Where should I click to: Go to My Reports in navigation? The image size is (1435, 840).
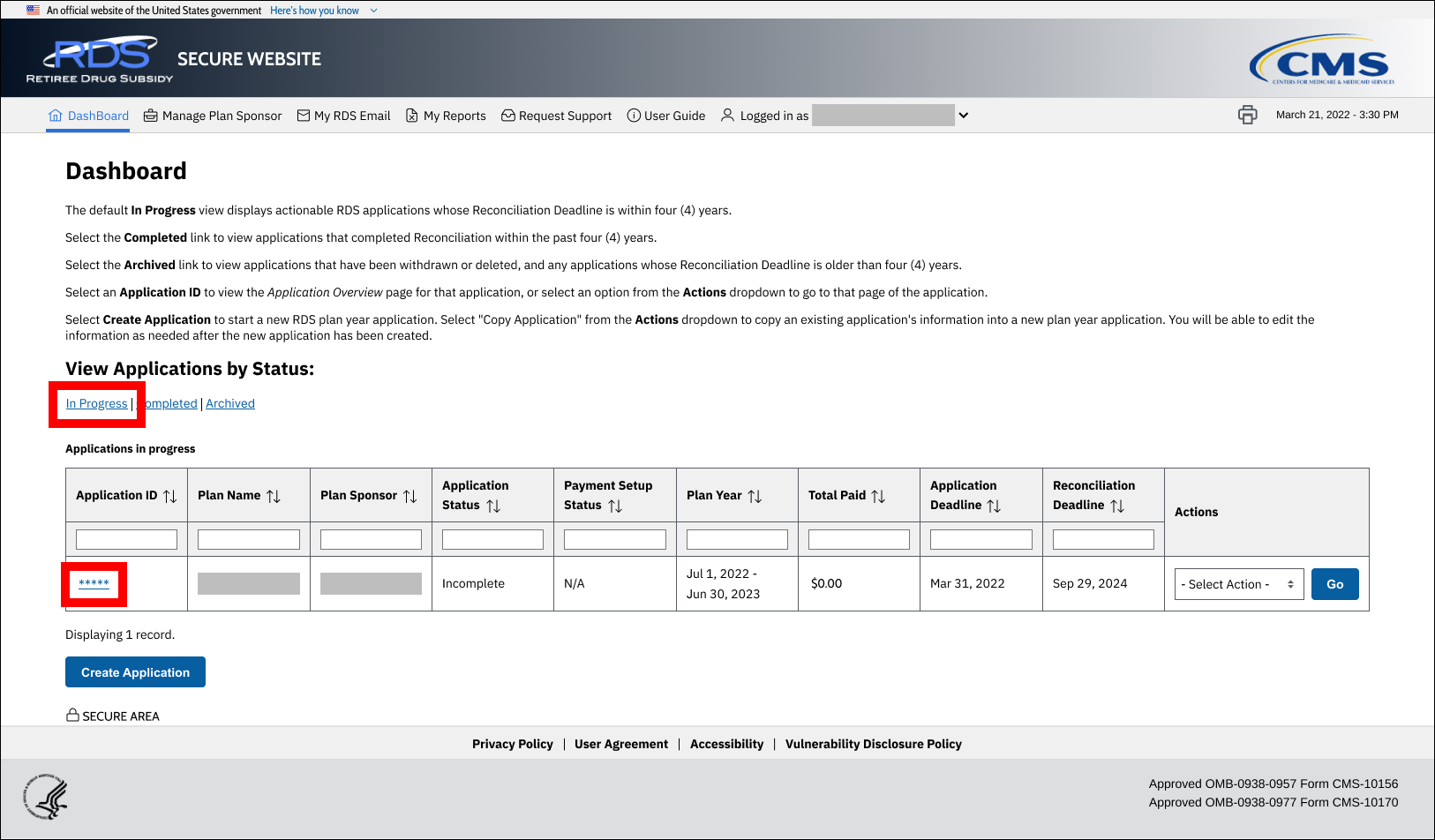point(446,116)
